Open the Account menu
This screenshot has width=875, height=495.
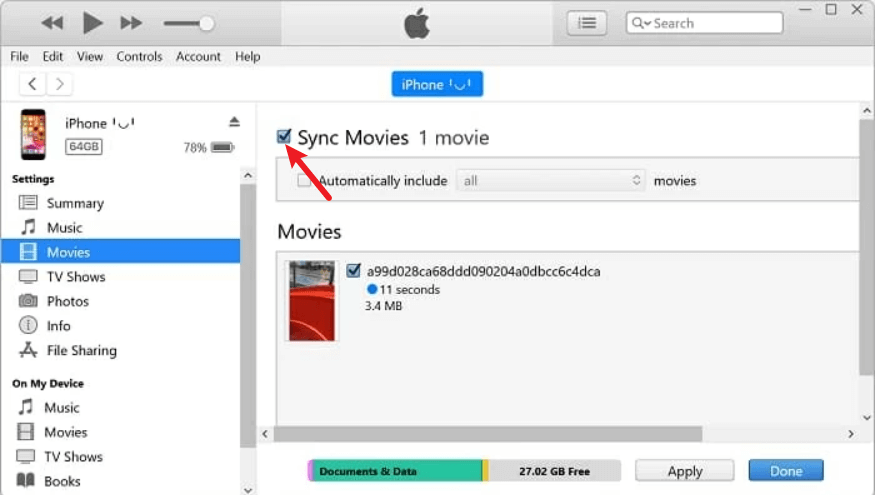(198, 56)
